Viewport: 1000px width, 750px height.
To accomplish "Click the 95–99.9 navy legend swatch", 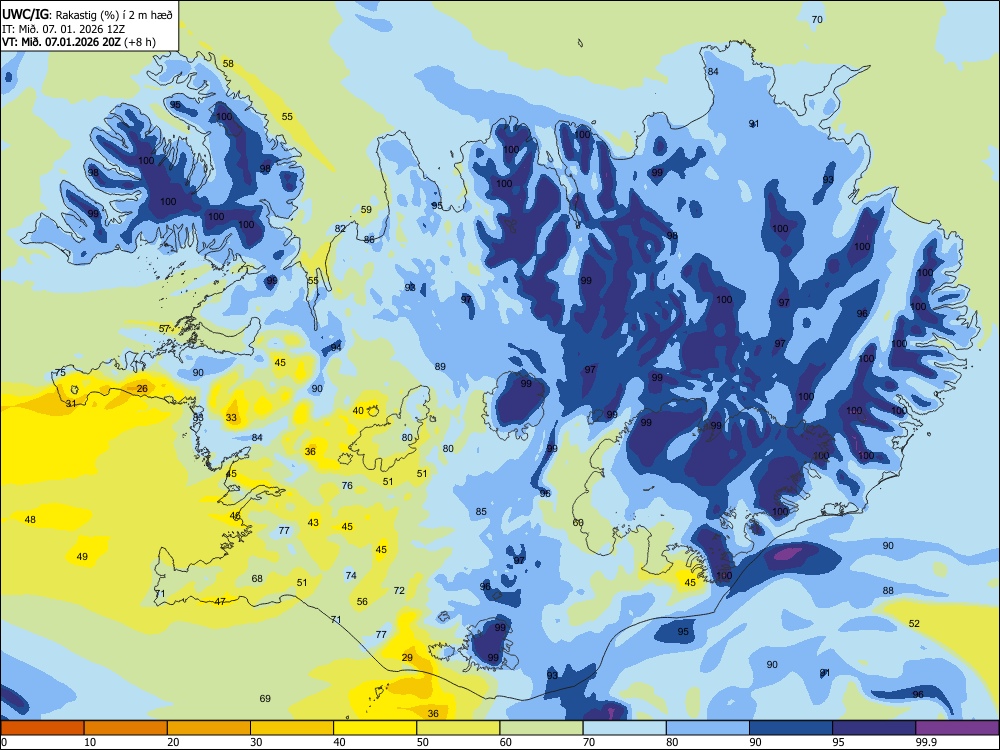I will (874, 728).
